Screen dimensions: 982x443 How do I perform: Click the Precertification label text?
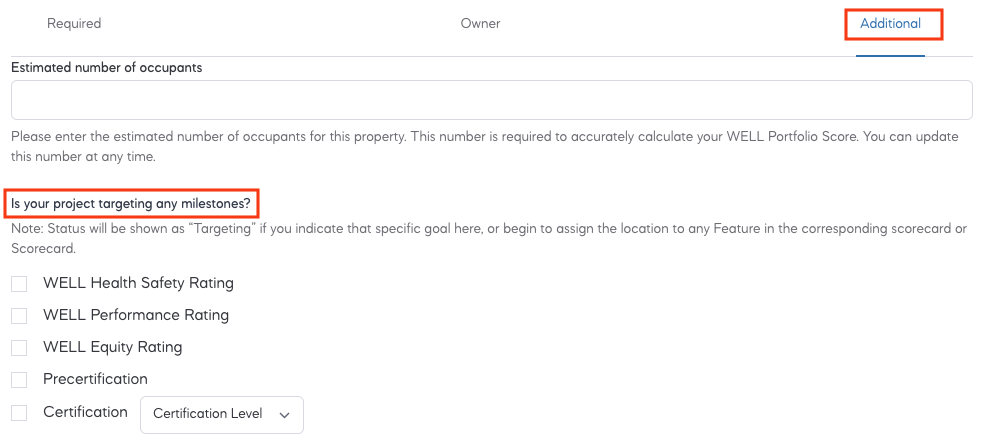click(x=95, y=379)
